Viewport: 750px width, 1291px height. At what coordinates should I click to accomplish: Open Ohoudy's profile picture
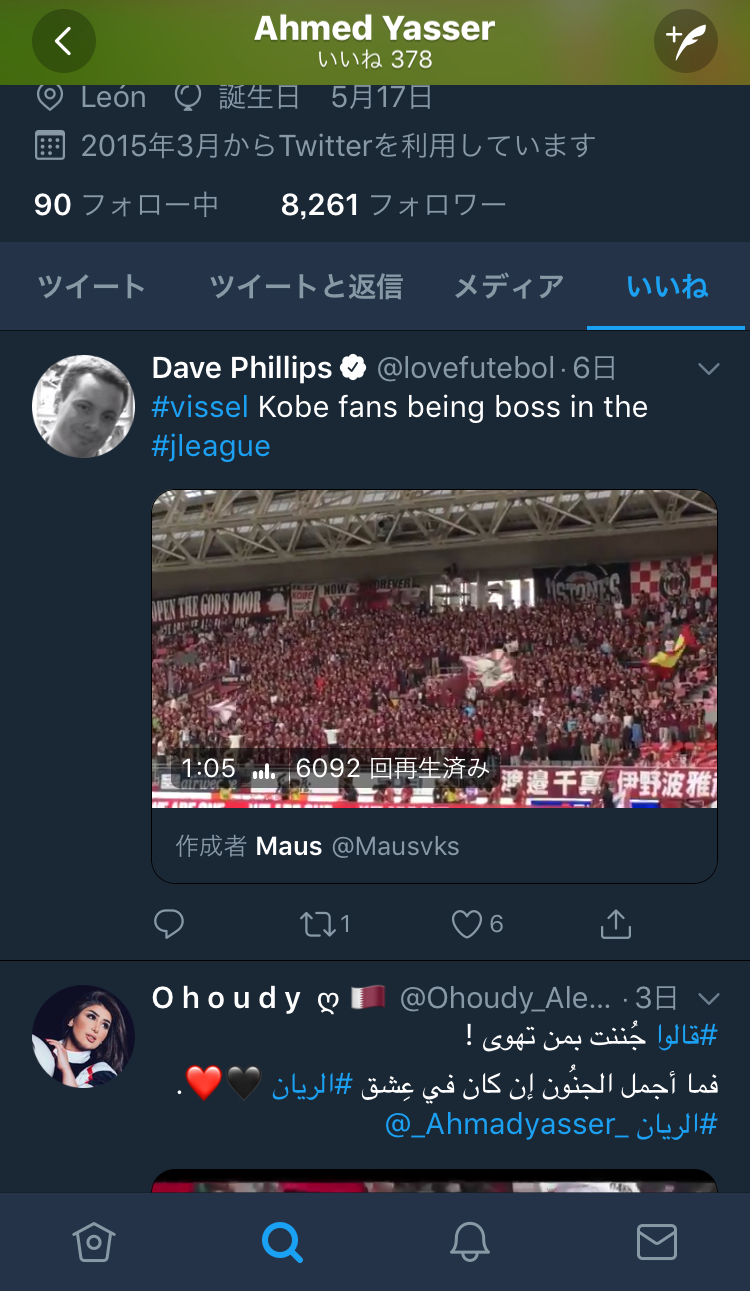coord(84,1035)
